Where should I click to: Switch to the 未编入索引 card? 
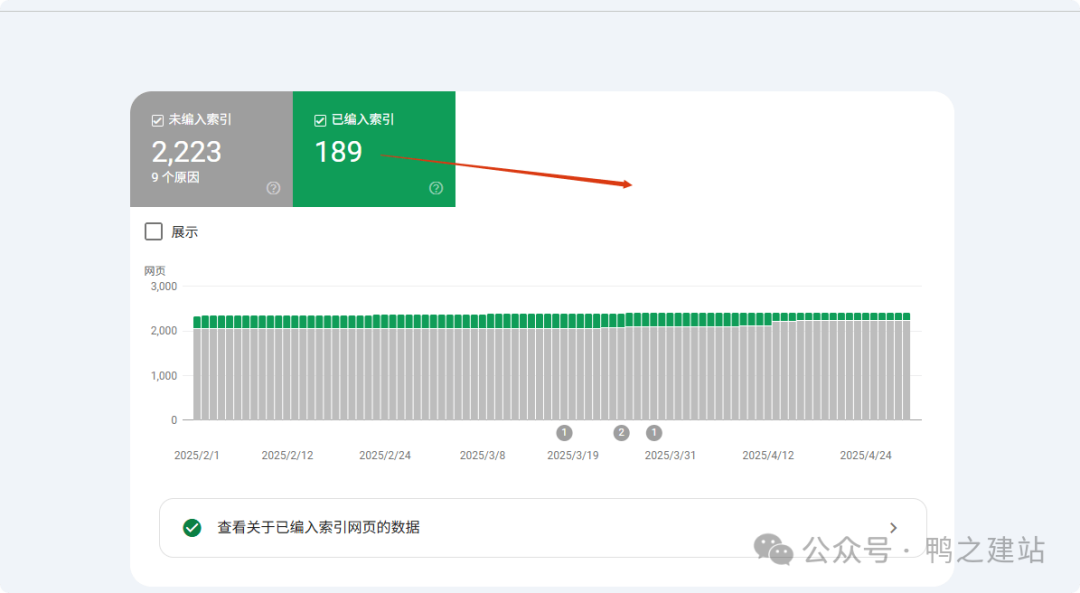(212, 150)
